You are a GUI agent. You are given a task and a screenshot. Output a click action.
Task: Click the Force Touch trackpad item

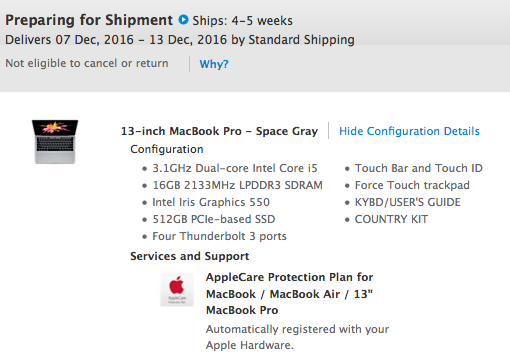pyautogui.click(x=412, y=185)
